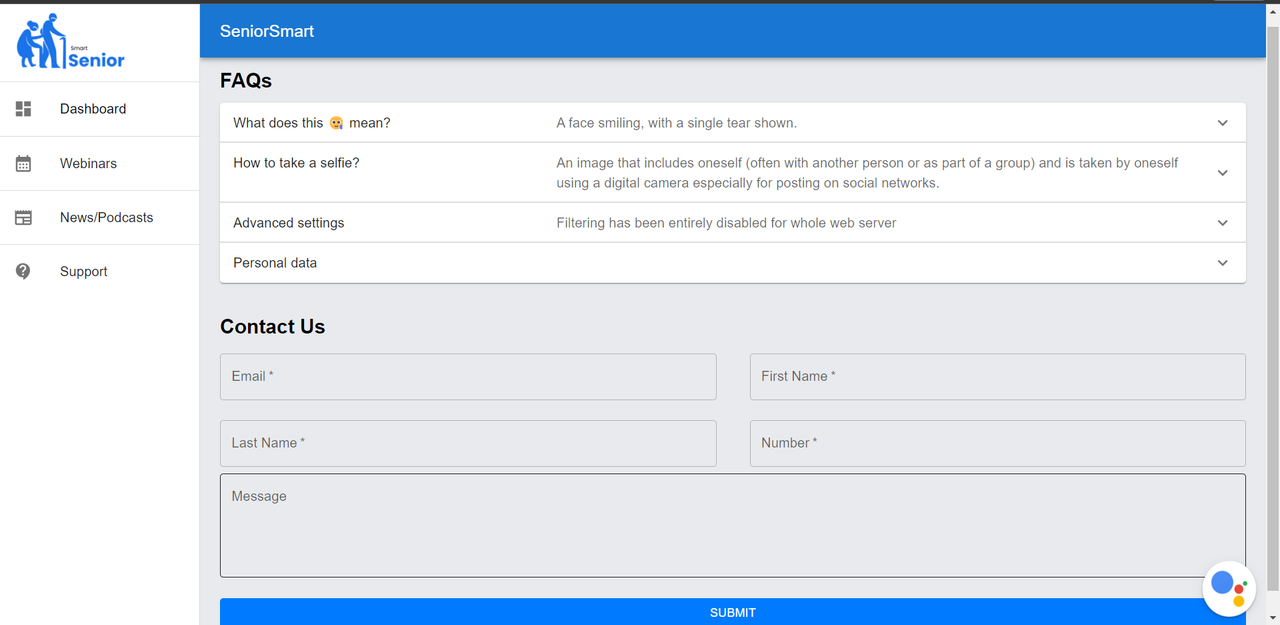Open the Dashboard menu item
The width and height of the screenshot is (1280, 625).
click(x=100, y=109)
